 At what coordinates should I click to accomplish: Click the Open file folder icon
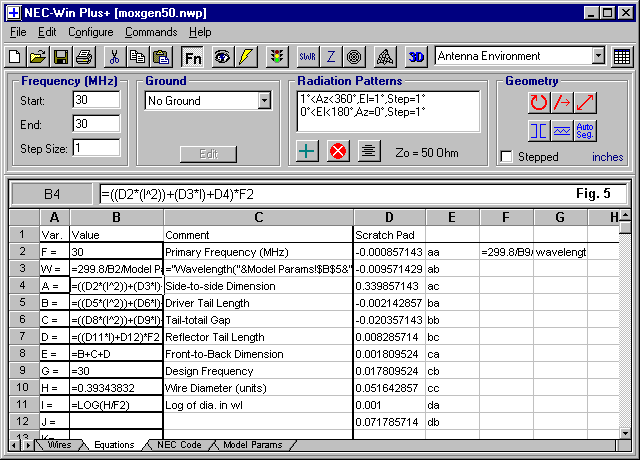pyautogui.click(x=37, y=57)
